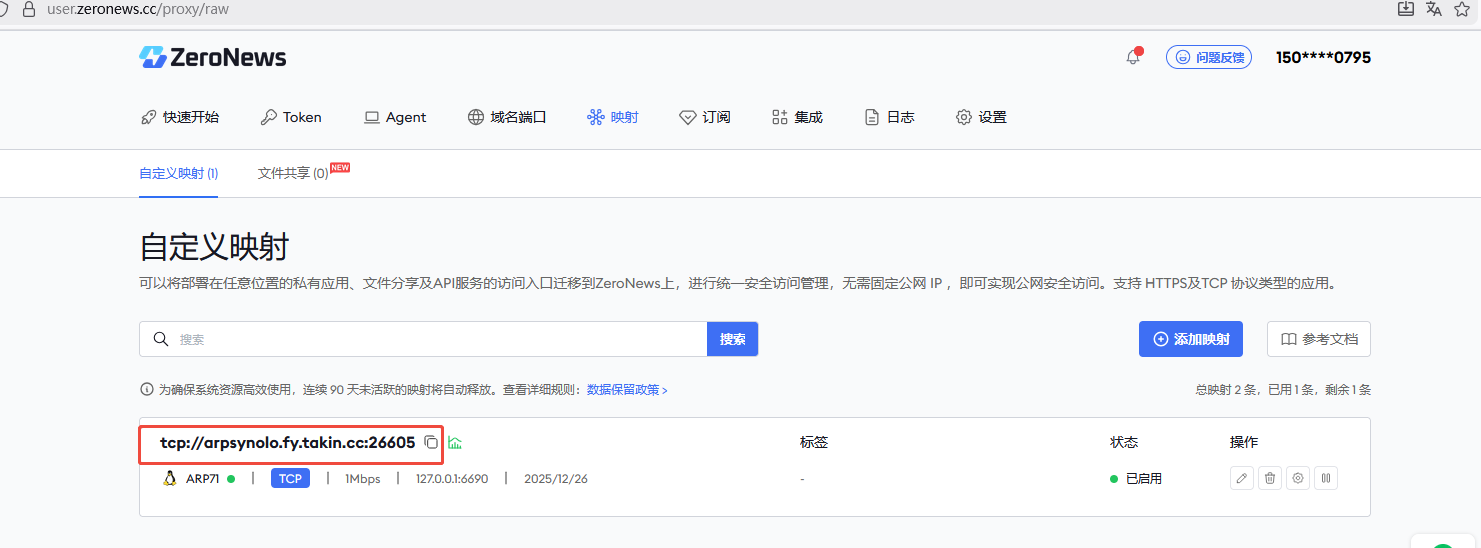Screen dimensions: 1481x548
Task: Open traffic statistics chart icon
Action: coord(455,442)
